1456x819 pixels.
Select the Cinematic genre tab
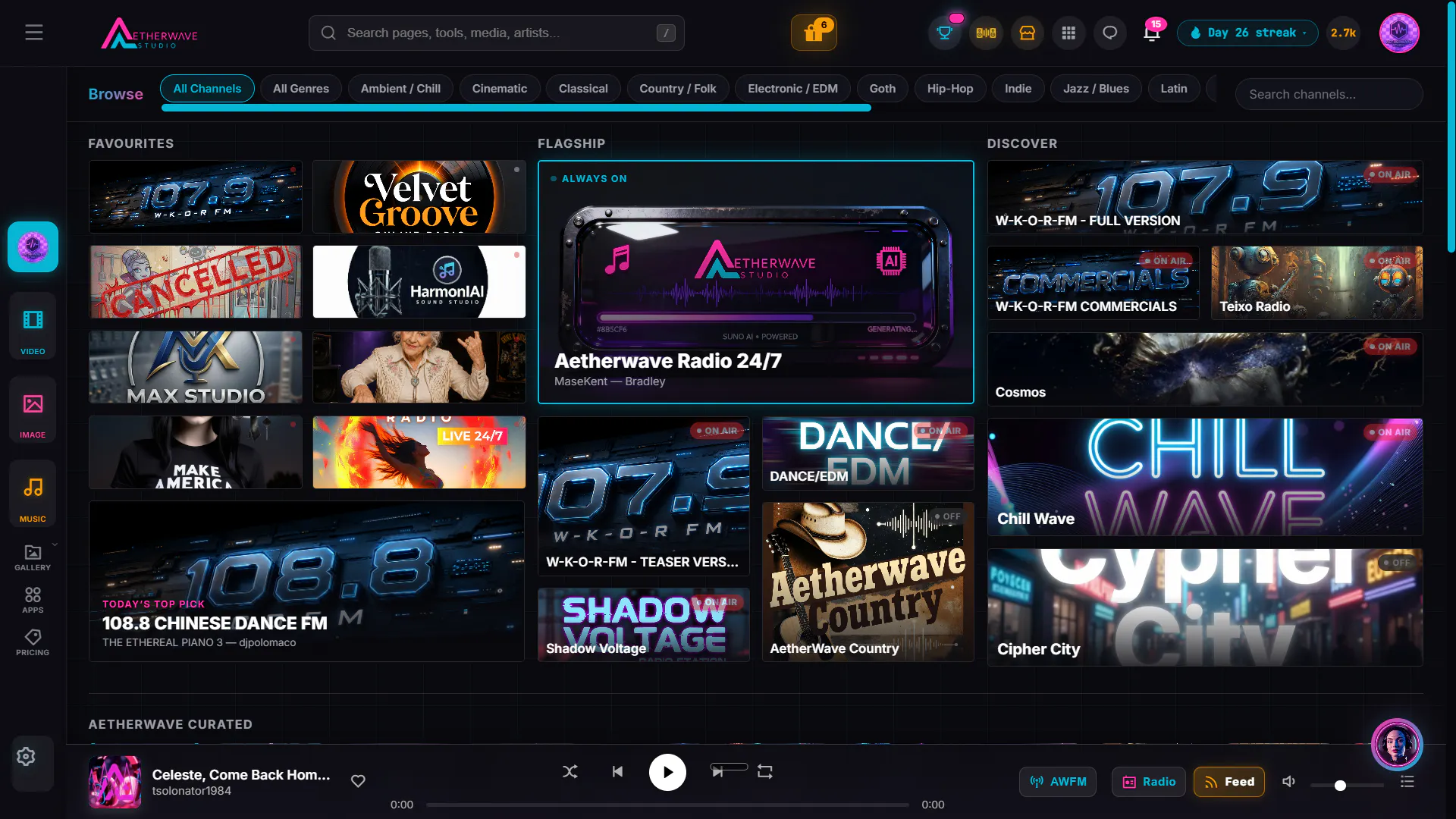coord(500,89)
